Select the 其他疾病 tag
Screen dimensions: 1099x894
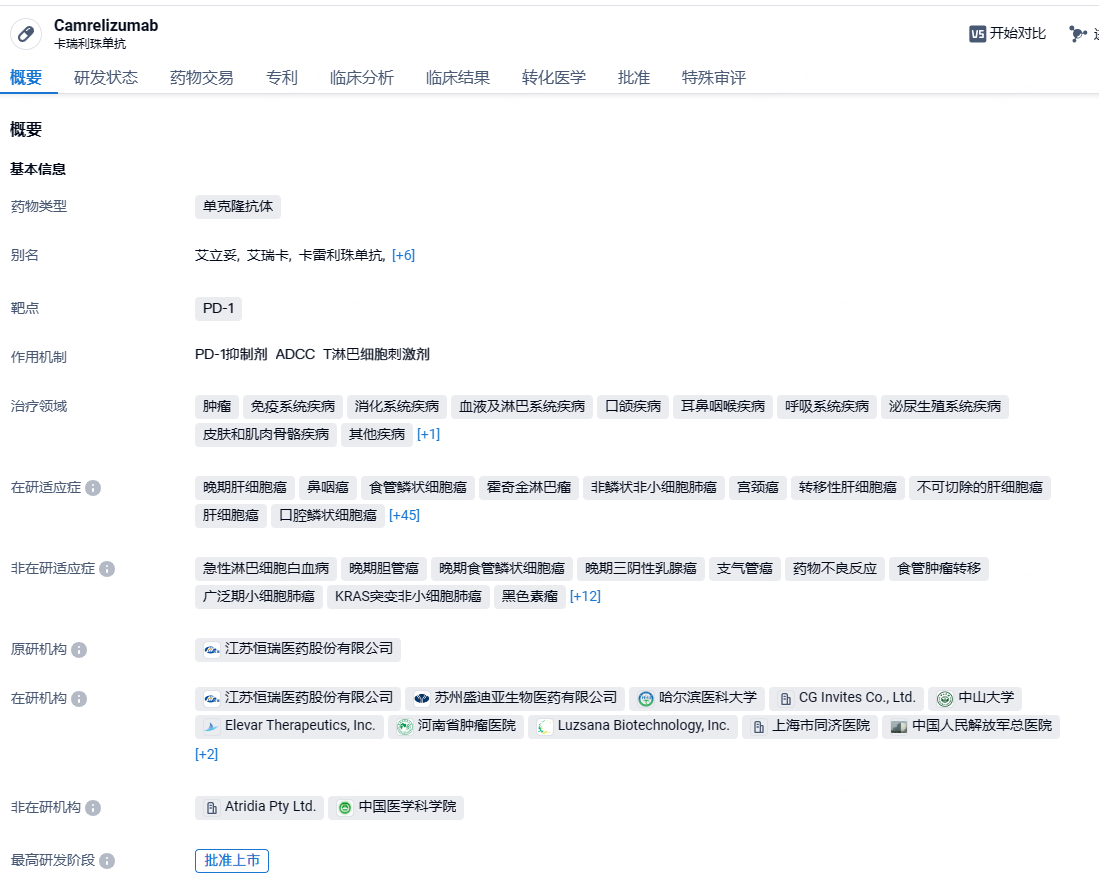[x=377, y=435]
